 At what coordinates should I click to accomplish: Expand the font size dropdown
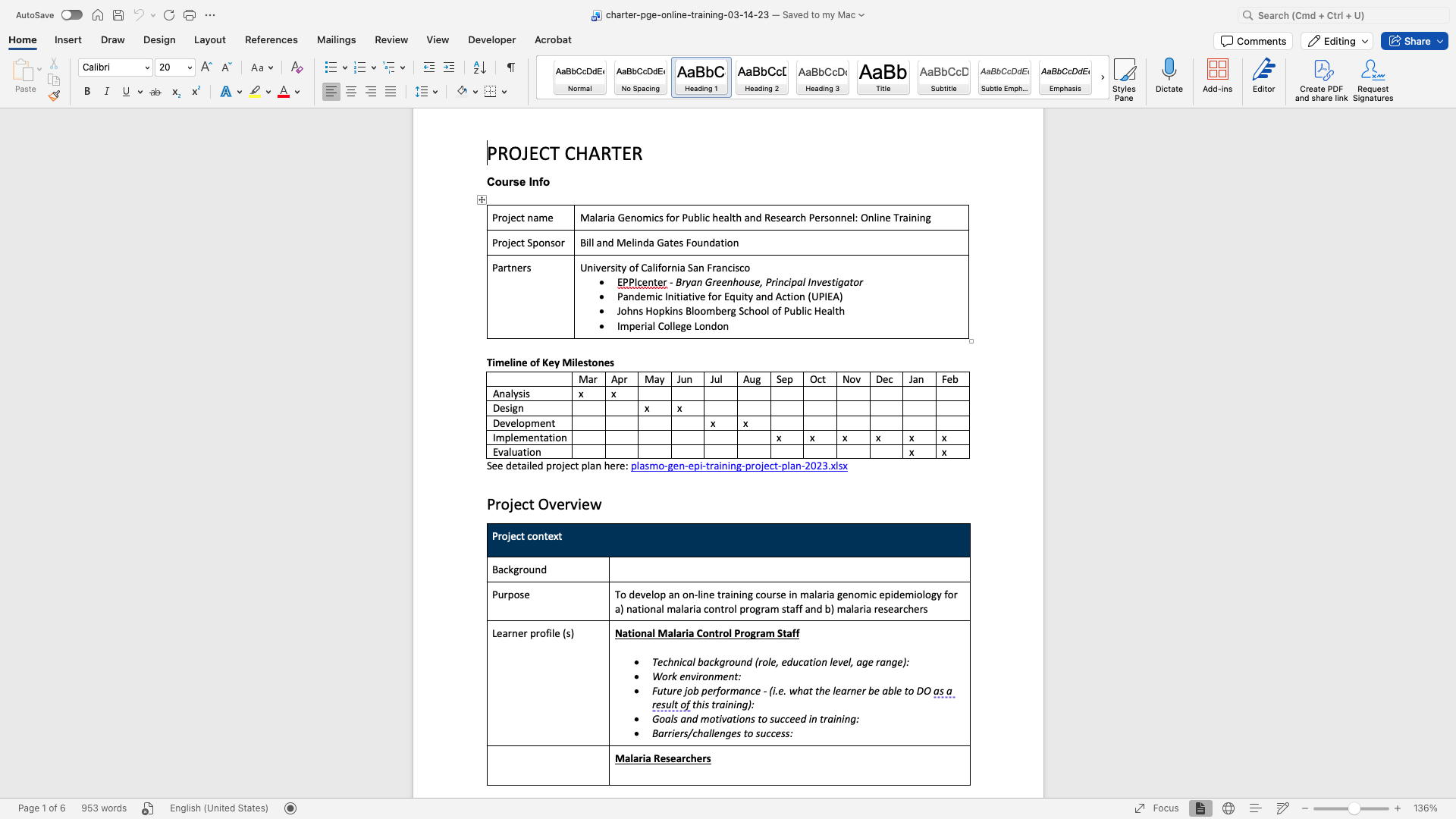(x=190, y=67)
